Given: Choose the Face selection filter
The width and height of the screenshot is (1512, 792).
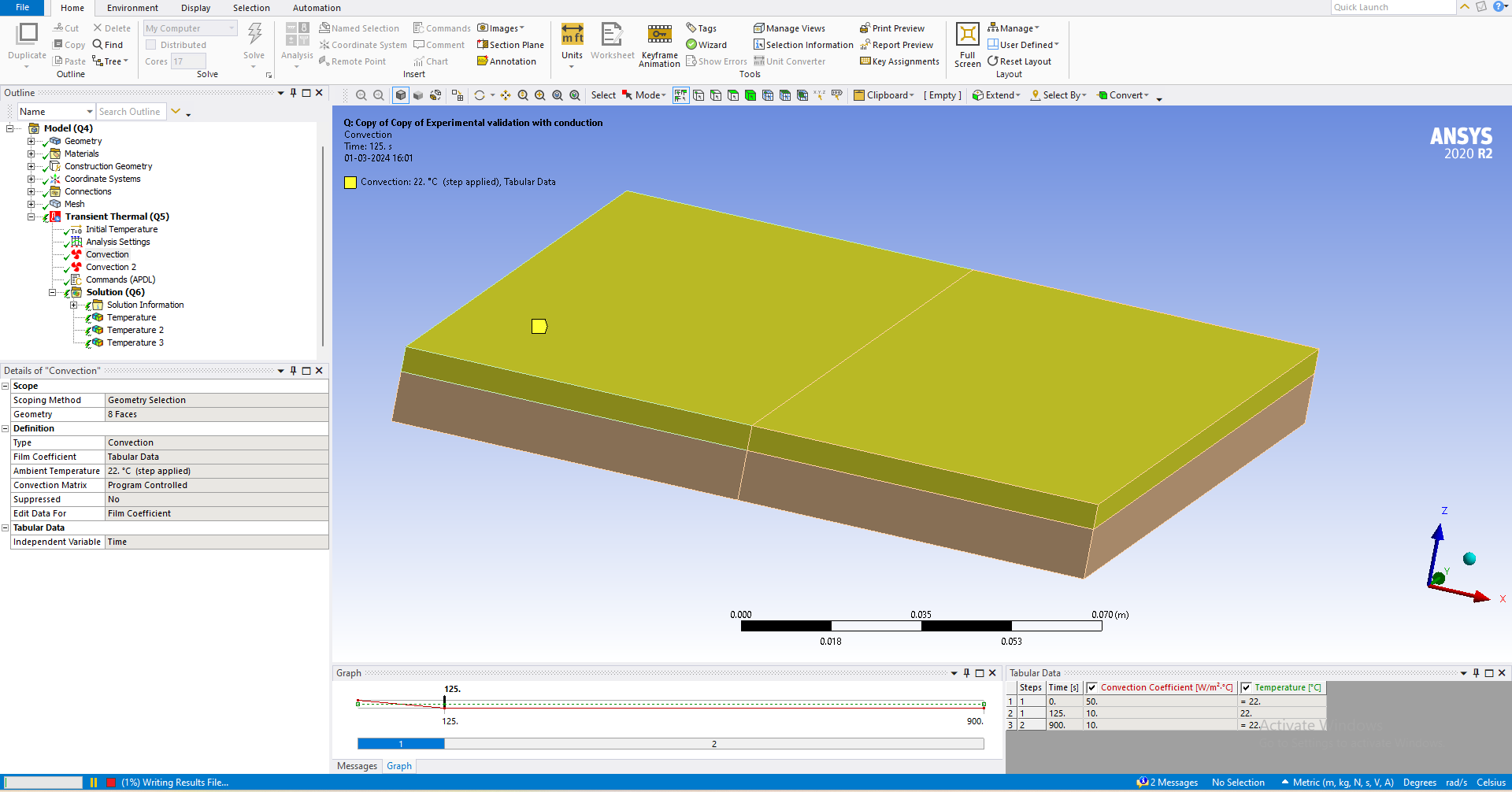Looking at the screenshot, I should pyautogui.click(x=733, y=95).
